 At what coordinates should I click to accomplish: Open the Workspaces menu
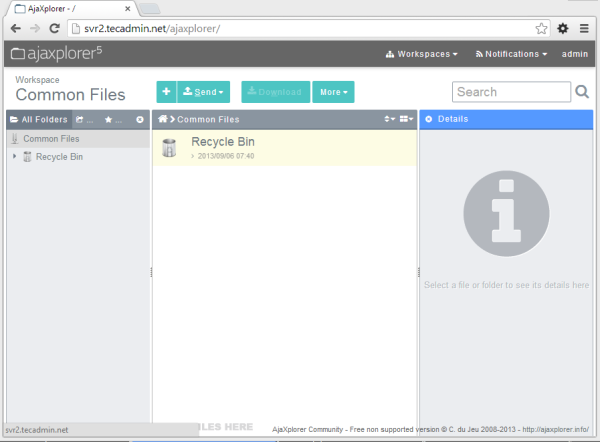(421, 54)
